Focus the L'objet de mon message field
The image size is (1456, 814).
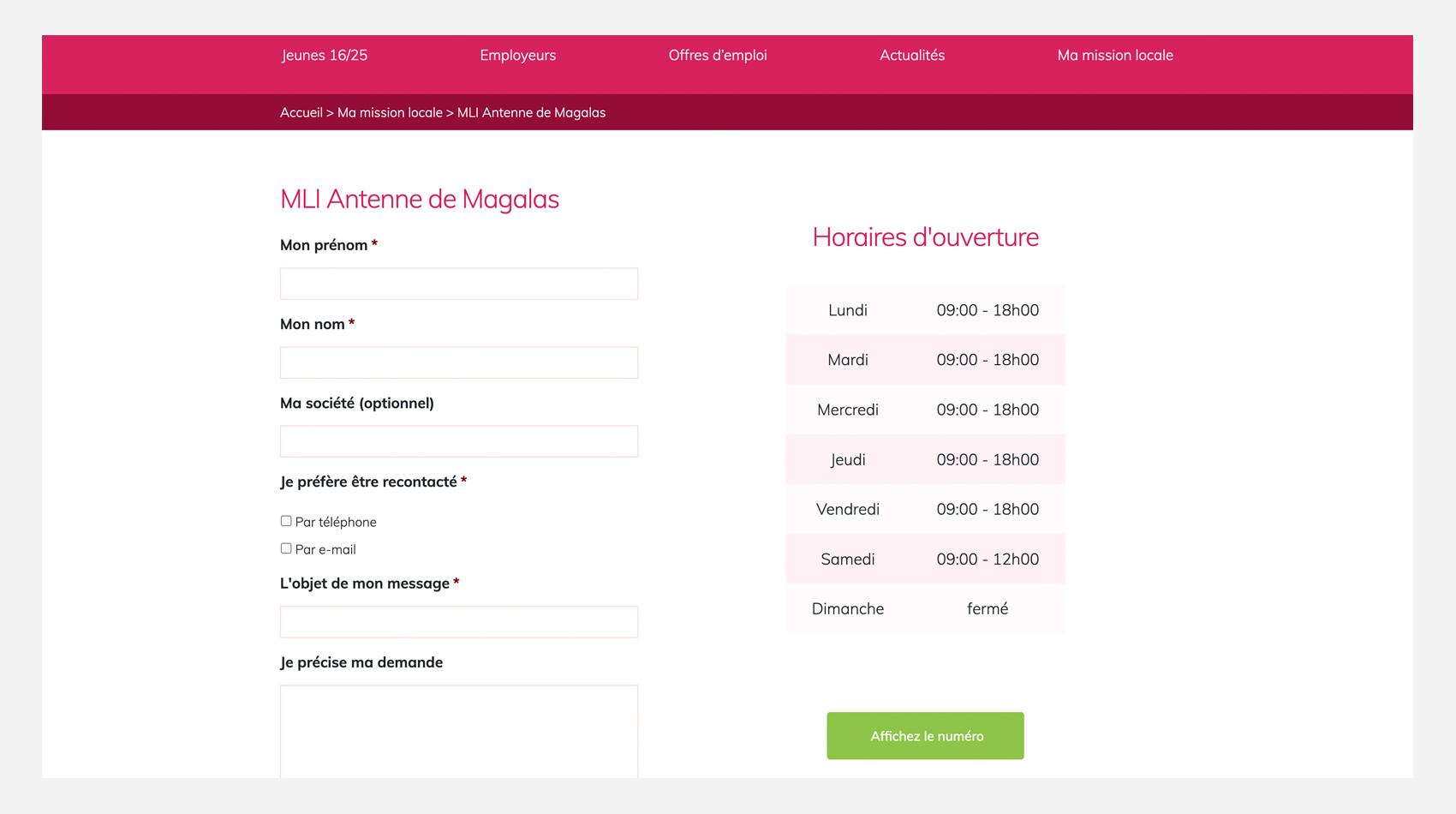tap(458, 622)
